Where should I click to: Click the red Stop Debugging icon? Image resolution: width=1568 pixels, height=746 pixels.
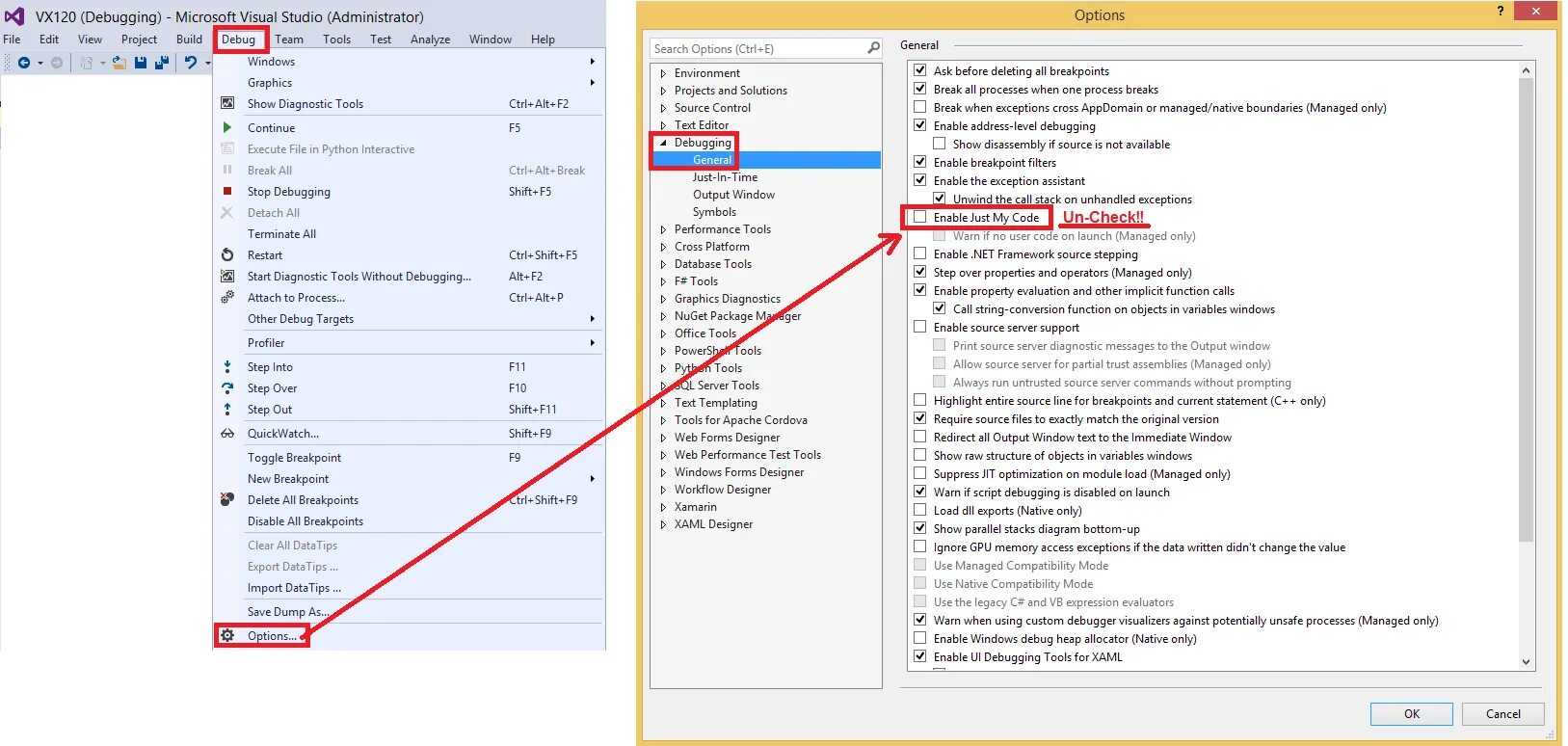pos(227,191)
